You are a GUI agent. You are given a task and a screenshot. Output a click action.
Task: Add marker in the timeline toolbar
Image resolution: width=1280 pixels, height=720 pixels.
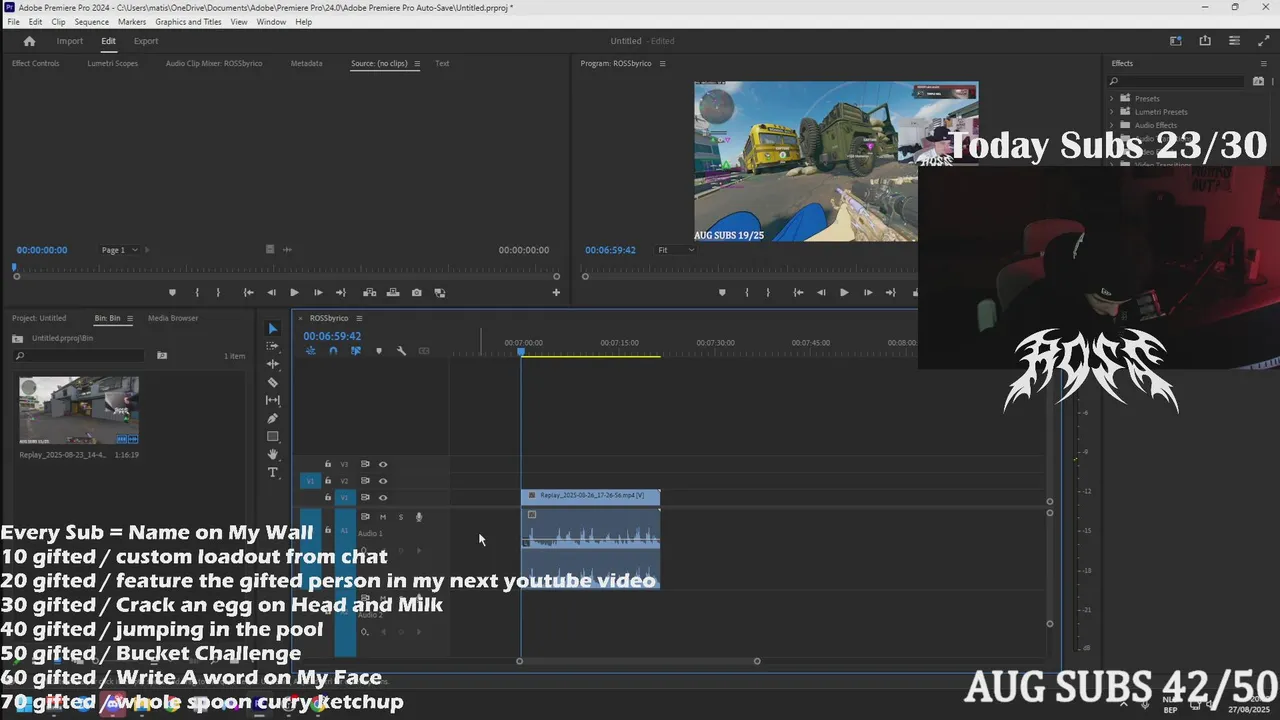point(378,351)
